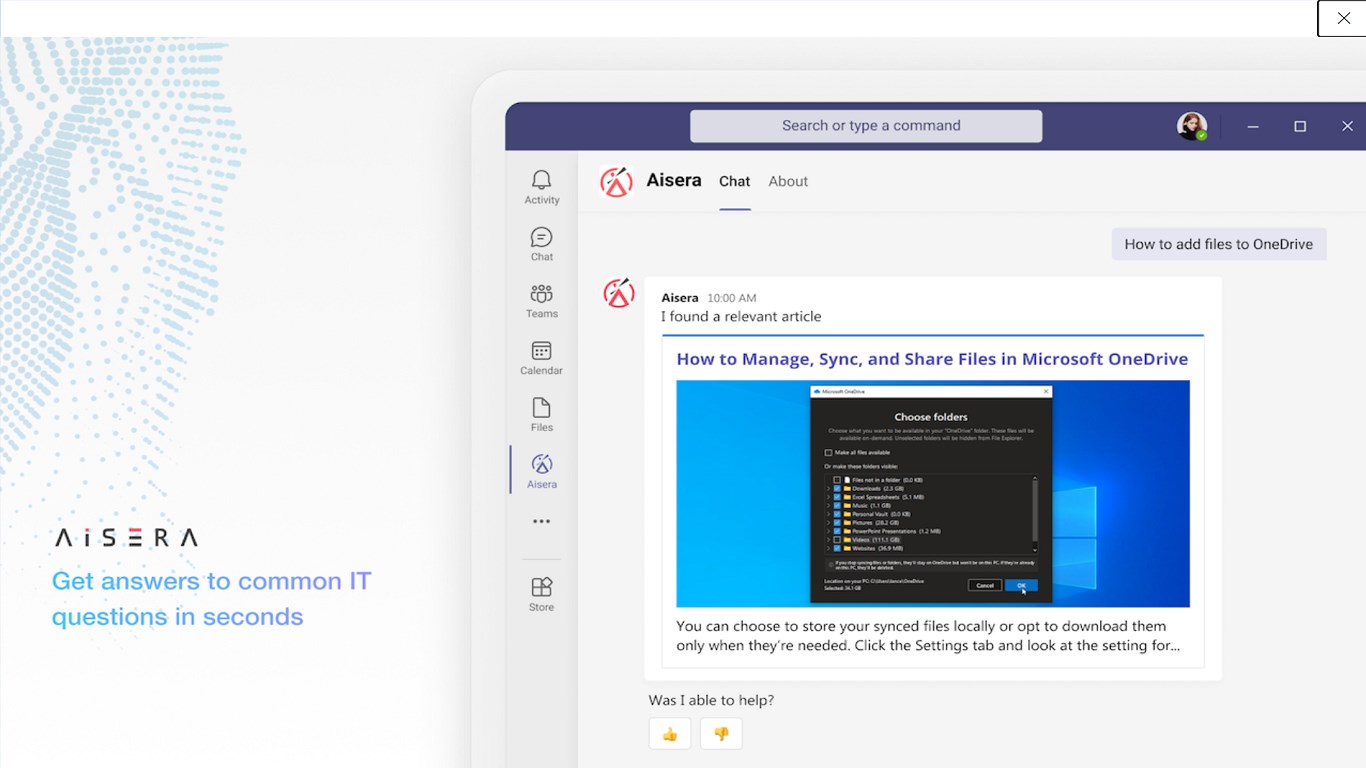Click the folder list scrollbar
This screenshot has height=768, width=1366.
point(1035,514)
